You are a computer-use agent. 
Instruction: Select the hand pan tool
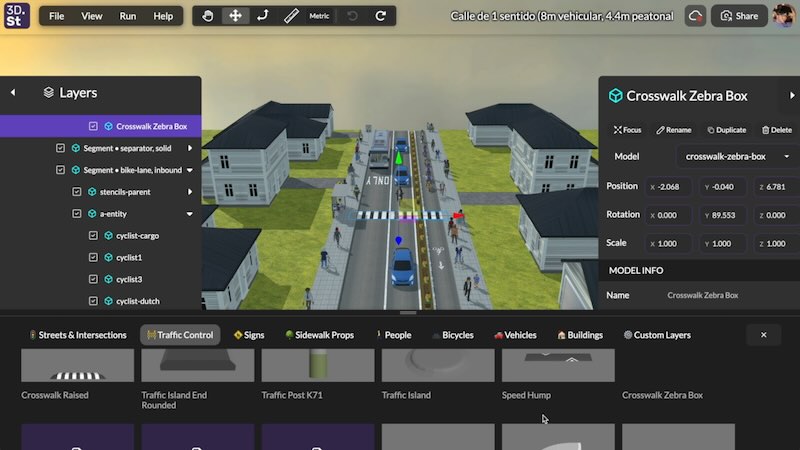coord(208,16)
